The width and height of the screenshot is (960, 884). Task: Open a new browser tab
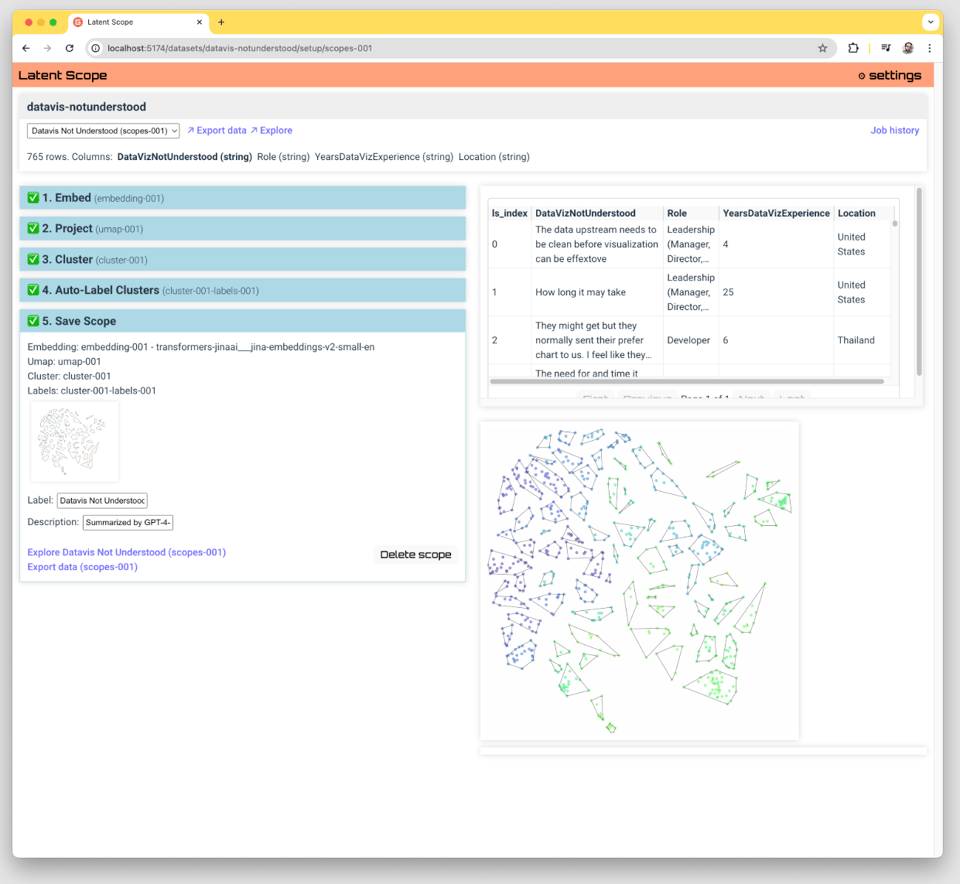click(221, 22)
